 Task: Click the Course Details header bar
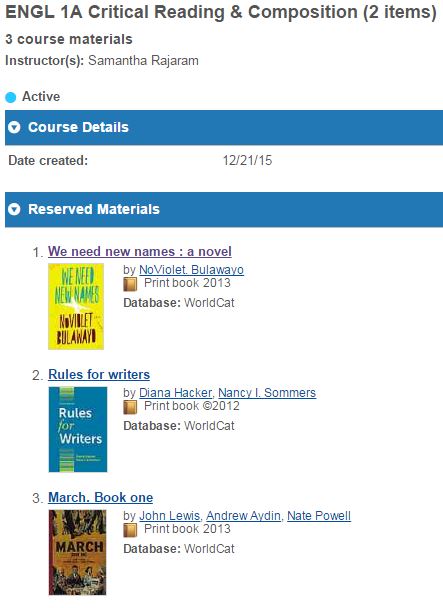pos(224,128)
